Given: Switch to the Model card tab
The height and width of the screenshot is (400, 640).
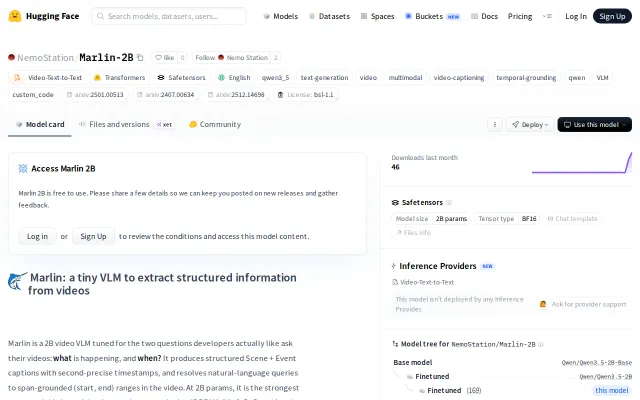Looking at the screenshot, I should tap(40, 124).
